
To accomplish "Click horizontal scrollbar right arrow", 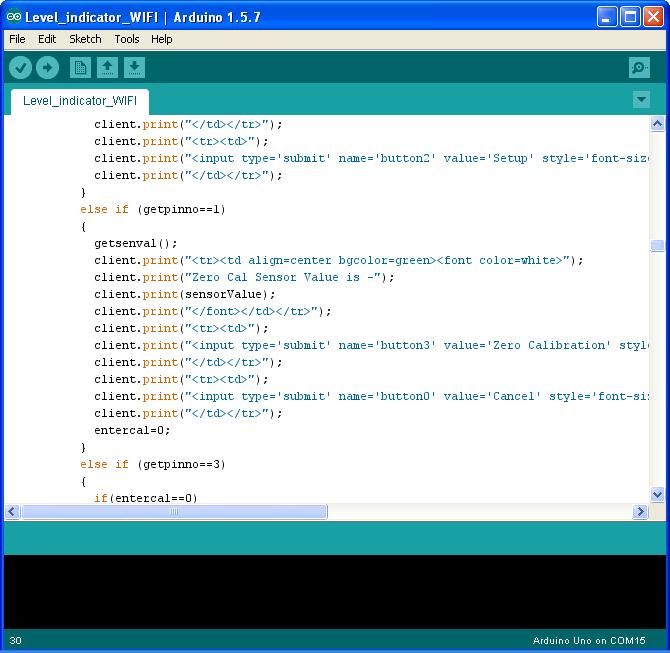I will pyautogui.click(x=640, y=512).
